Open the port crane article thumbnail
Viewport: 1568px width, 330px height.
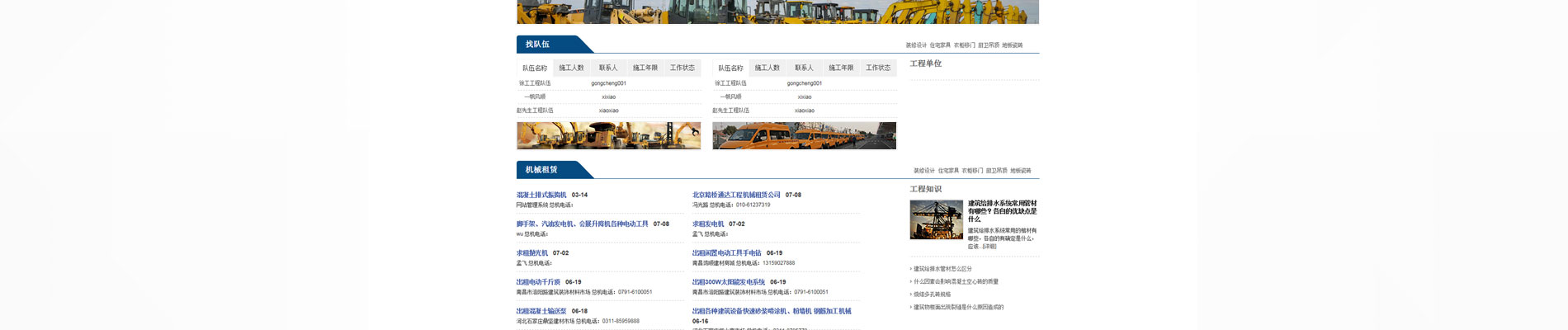(936, 219)
